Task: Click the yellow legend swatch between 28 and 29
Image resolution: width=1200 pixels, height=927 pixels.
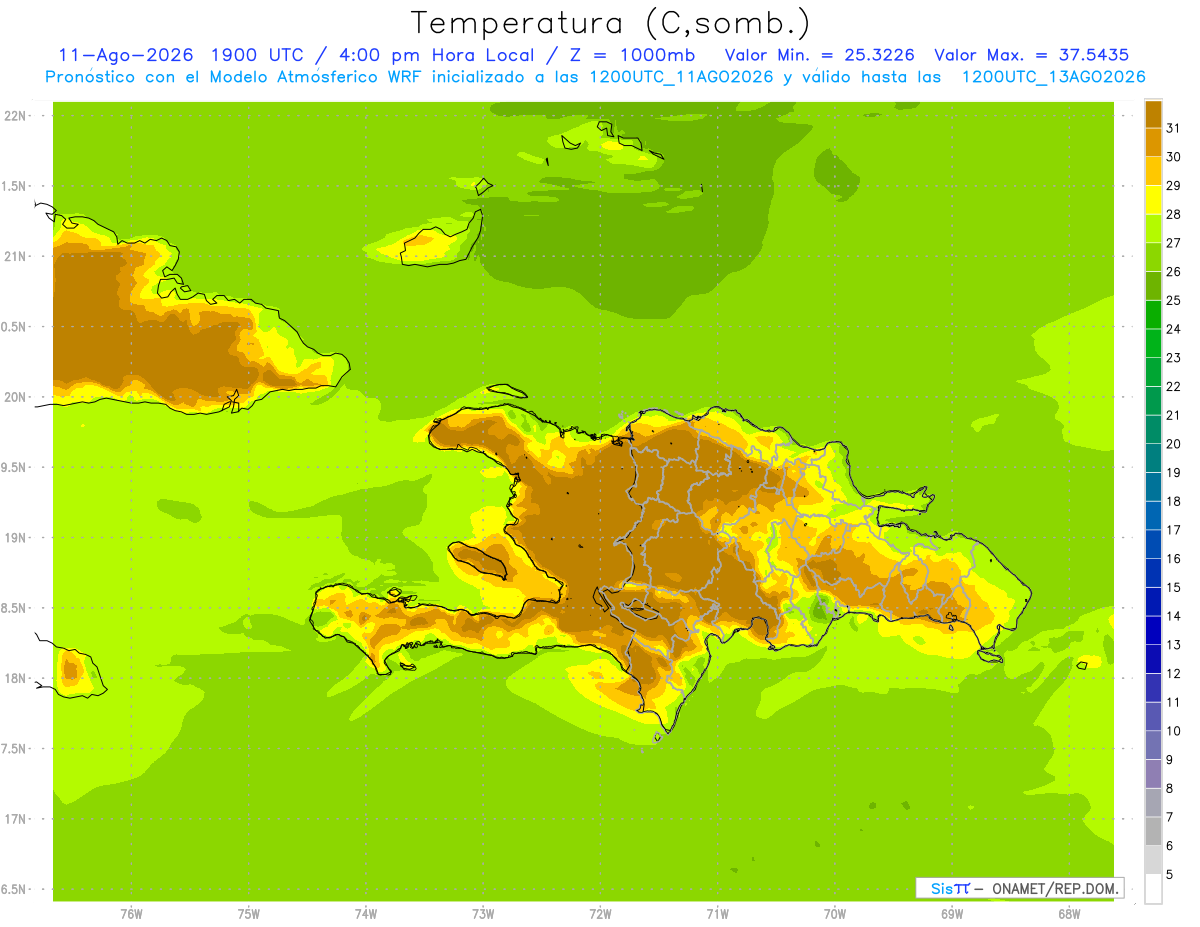Action: point(1153,199)
